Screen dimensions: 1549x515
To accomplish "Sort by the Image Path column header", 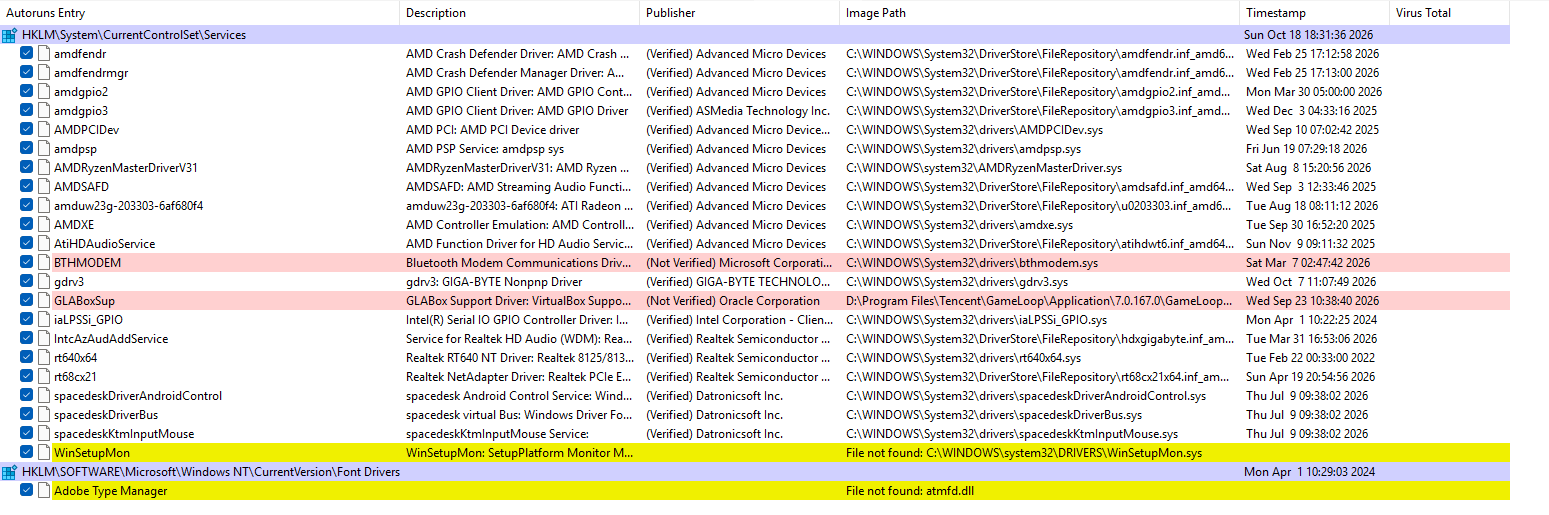I will pos(1040,13).
